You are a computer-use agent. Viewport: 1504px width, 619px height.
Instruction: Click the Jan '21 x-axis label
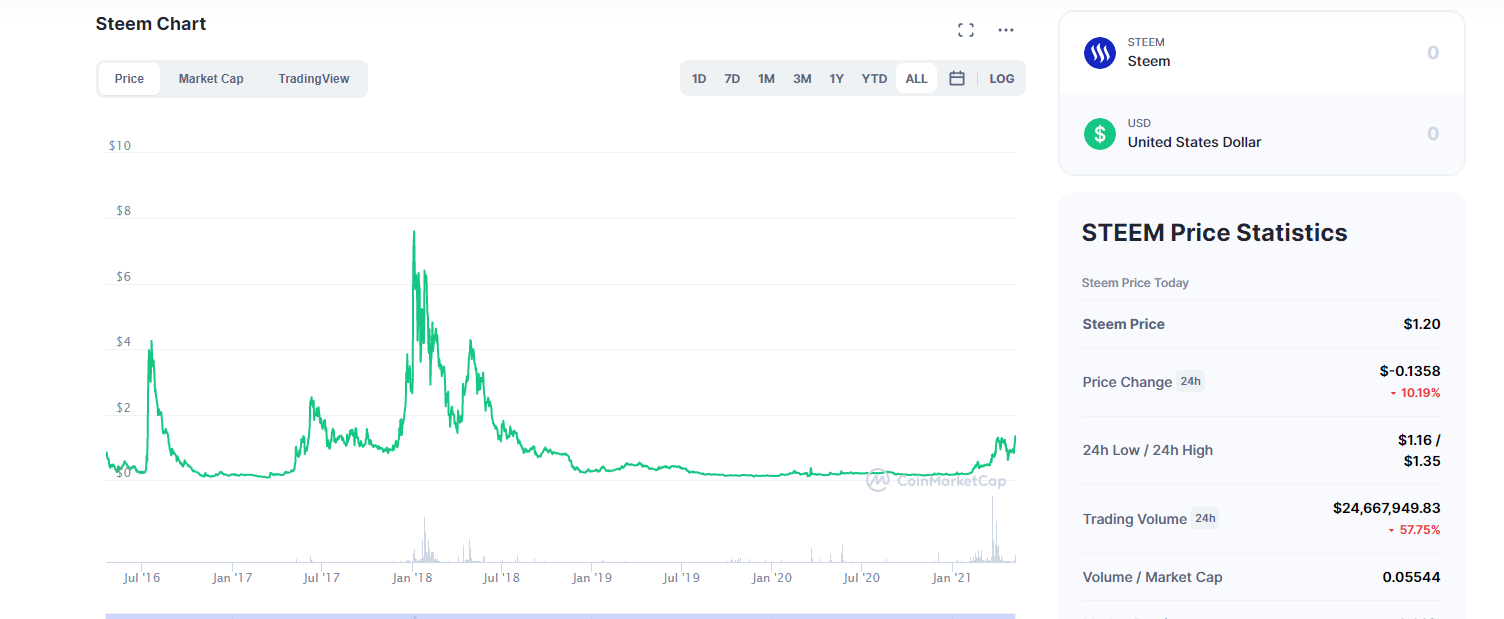[951, 578]
